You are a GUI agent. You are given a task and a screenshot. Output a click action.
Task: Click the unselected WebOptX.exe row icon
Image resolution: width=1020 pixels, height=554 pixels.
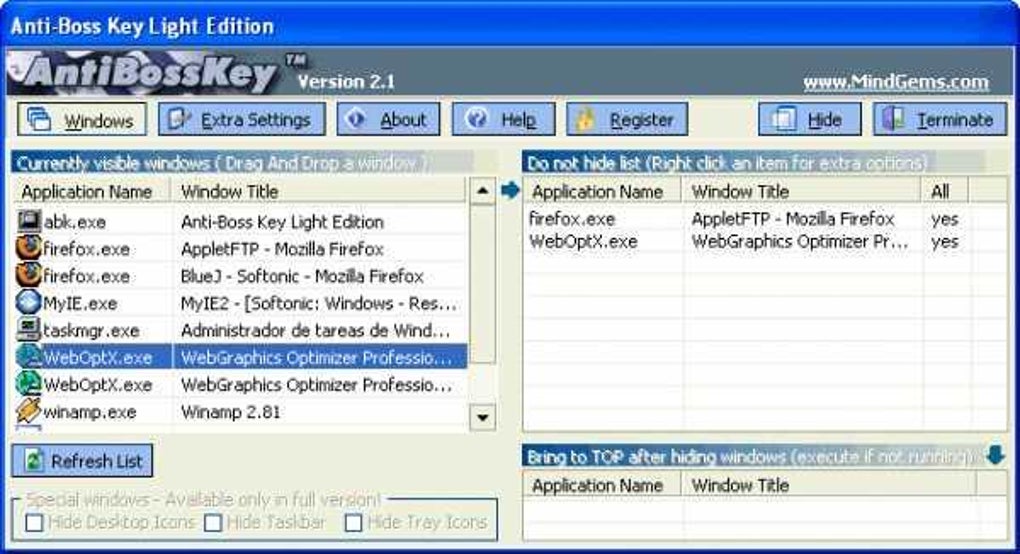coord(28,384)
